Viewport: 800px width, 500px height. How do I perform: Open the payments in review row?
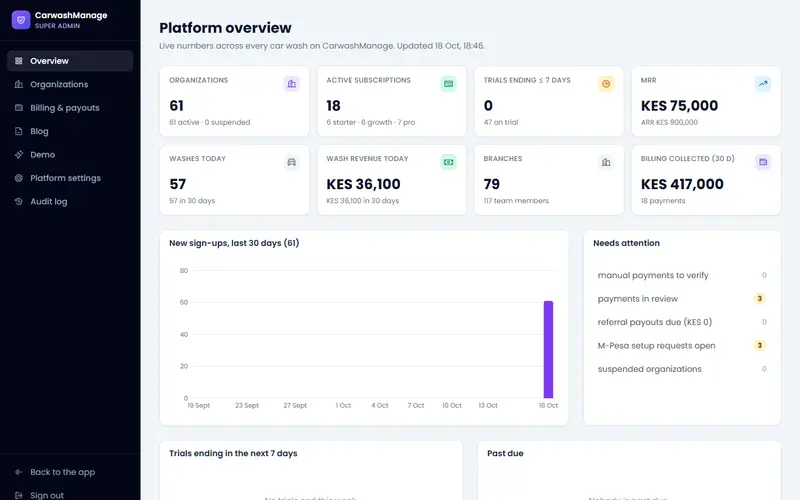click(682, 299)
